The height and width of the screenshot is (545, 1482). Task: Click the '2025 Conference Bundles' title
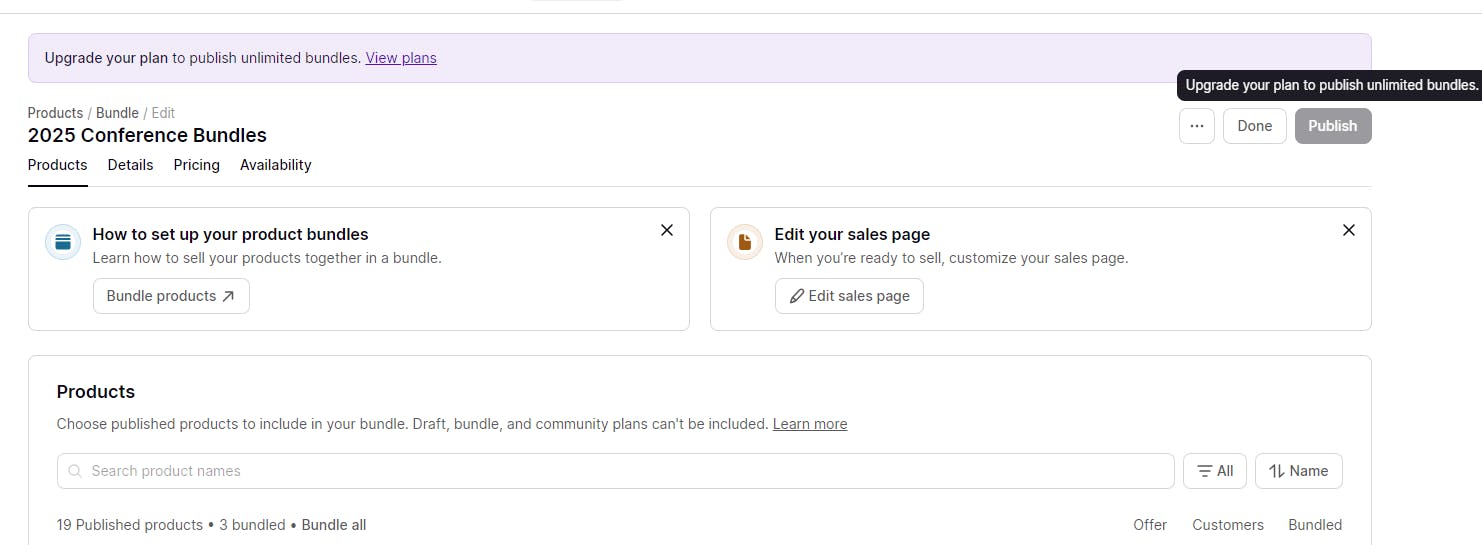pos(147,135)
